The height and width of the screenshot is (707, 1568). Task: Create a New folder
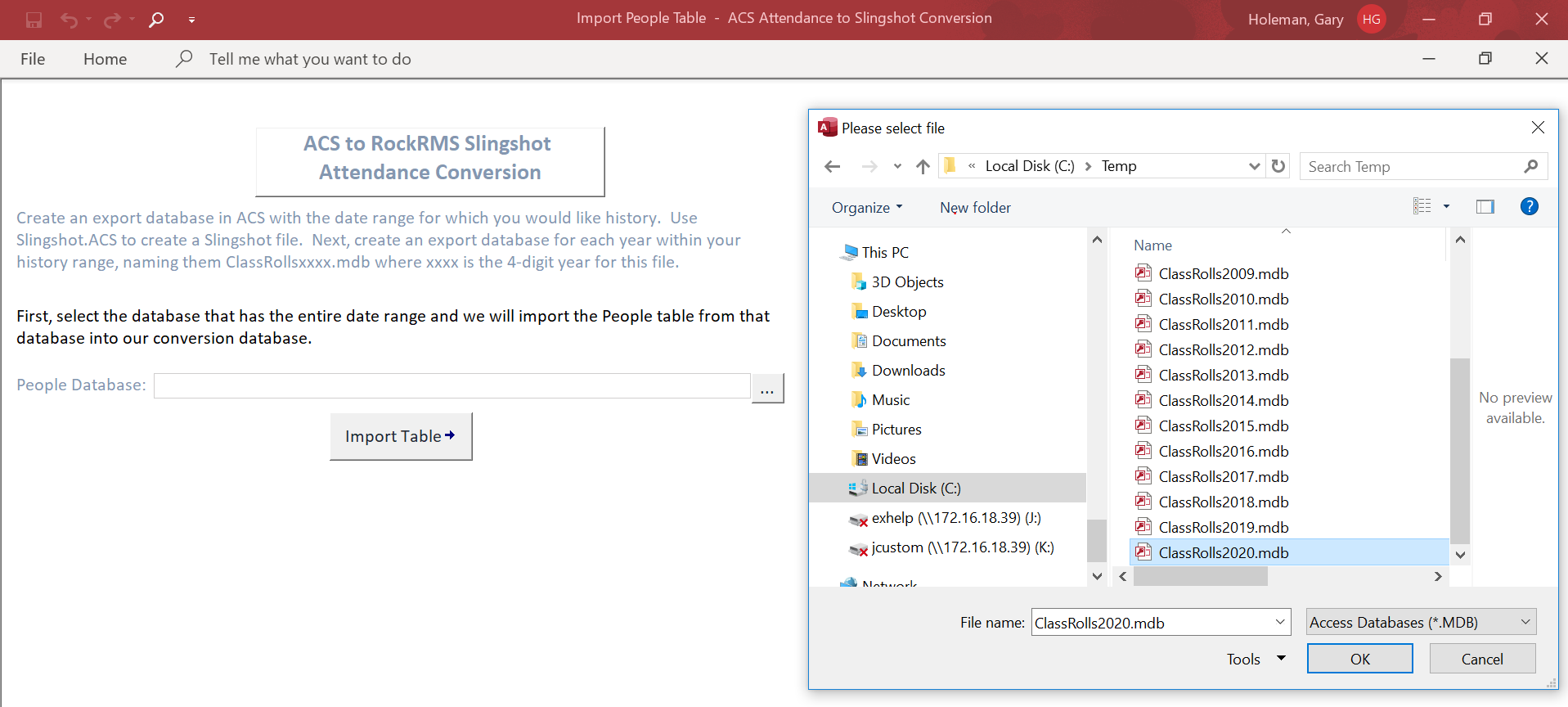pyautogui.click(x=975, y=208)
